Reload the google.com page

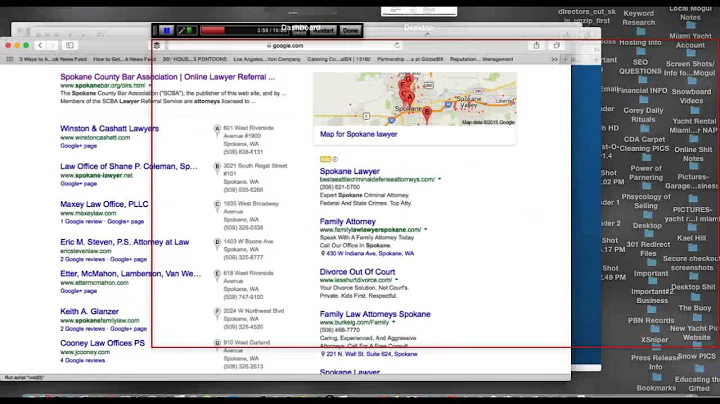(x=397, y=45)
